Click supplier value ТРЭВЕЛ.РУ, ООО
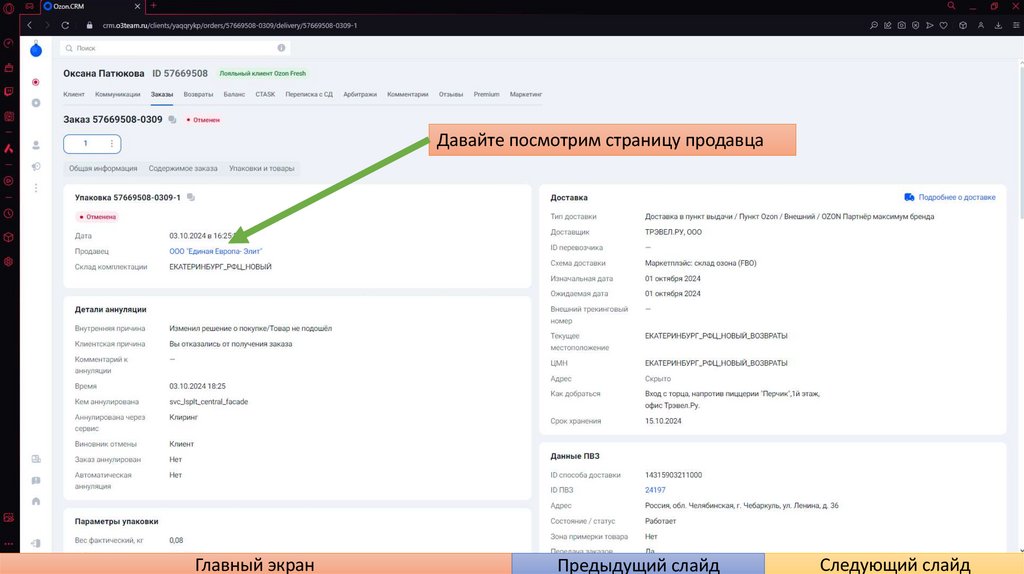 (x=673, y=232)
